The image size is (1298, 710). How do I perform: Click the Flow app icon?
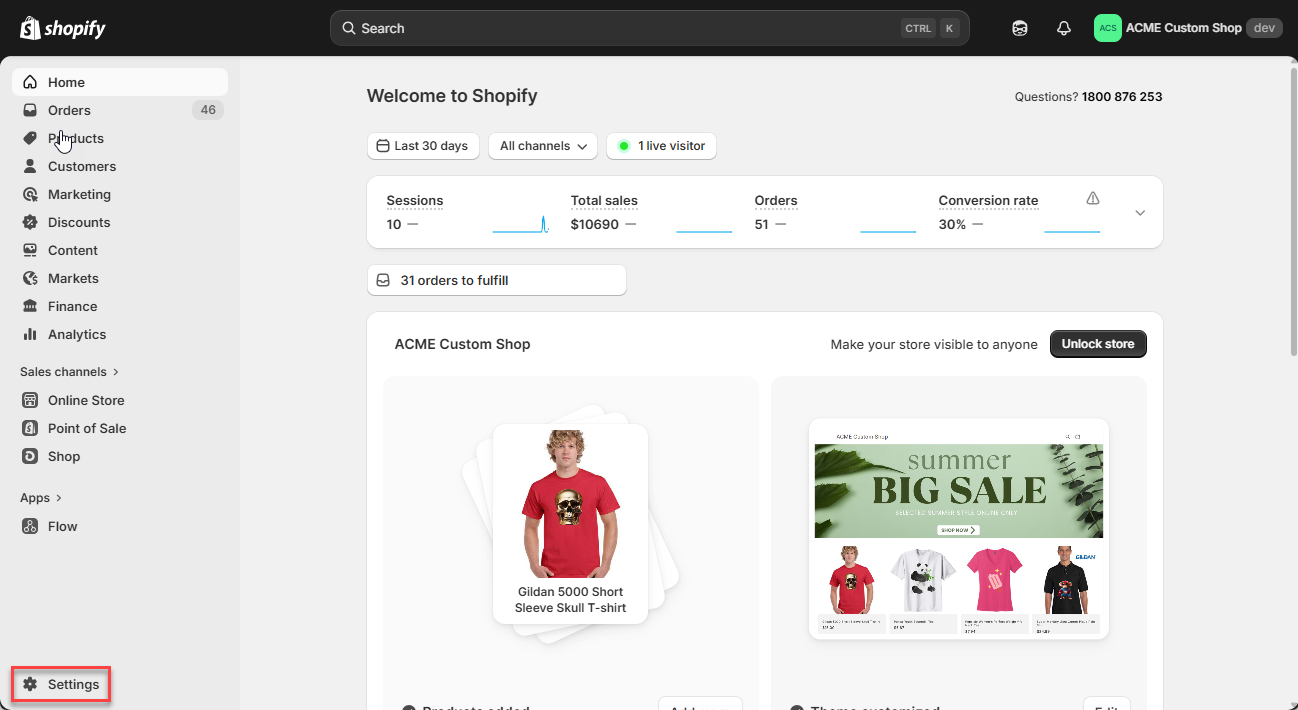[30, 526]
